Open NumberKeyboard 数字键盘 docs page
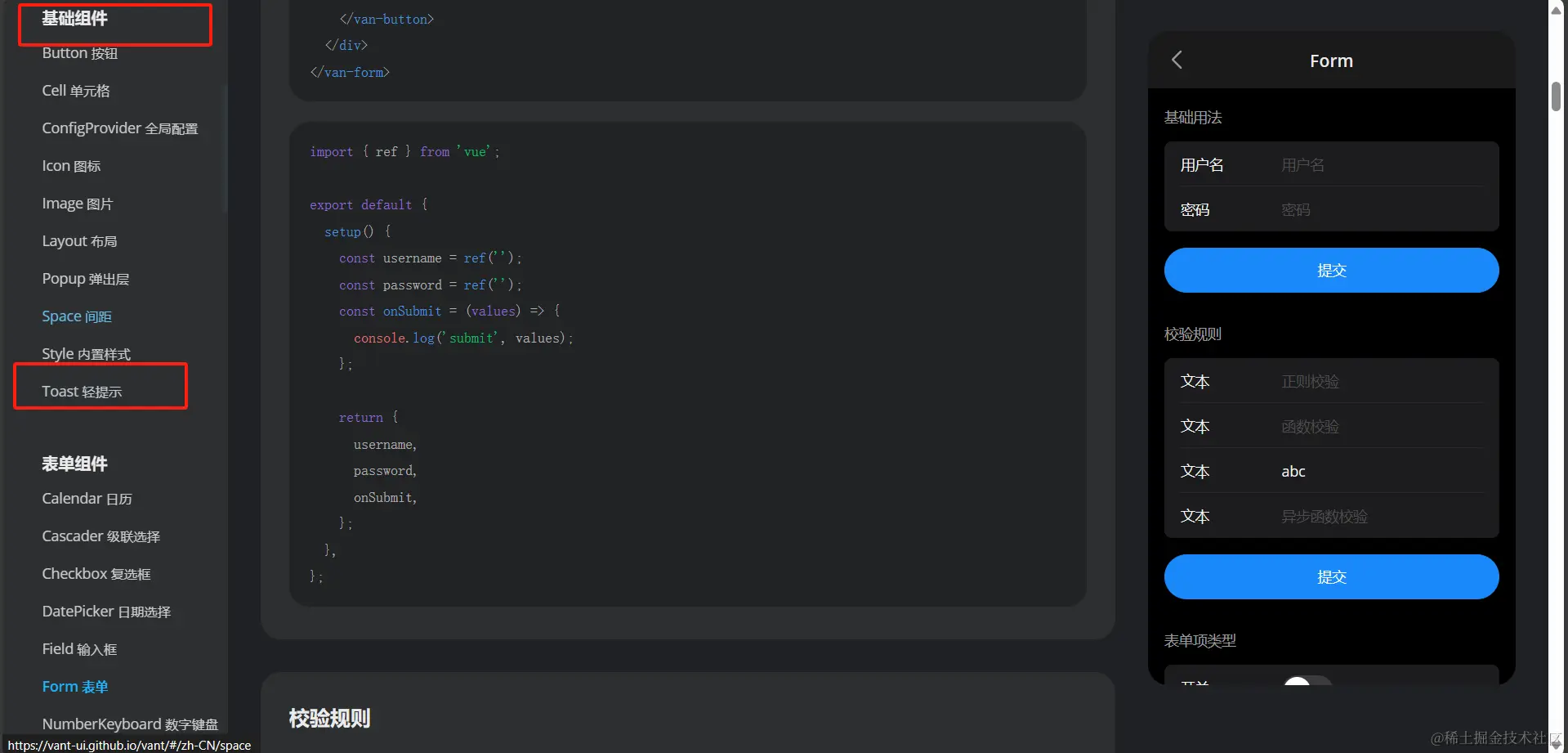The height and width of the screenshot is (753, 1568). [130, 724]
